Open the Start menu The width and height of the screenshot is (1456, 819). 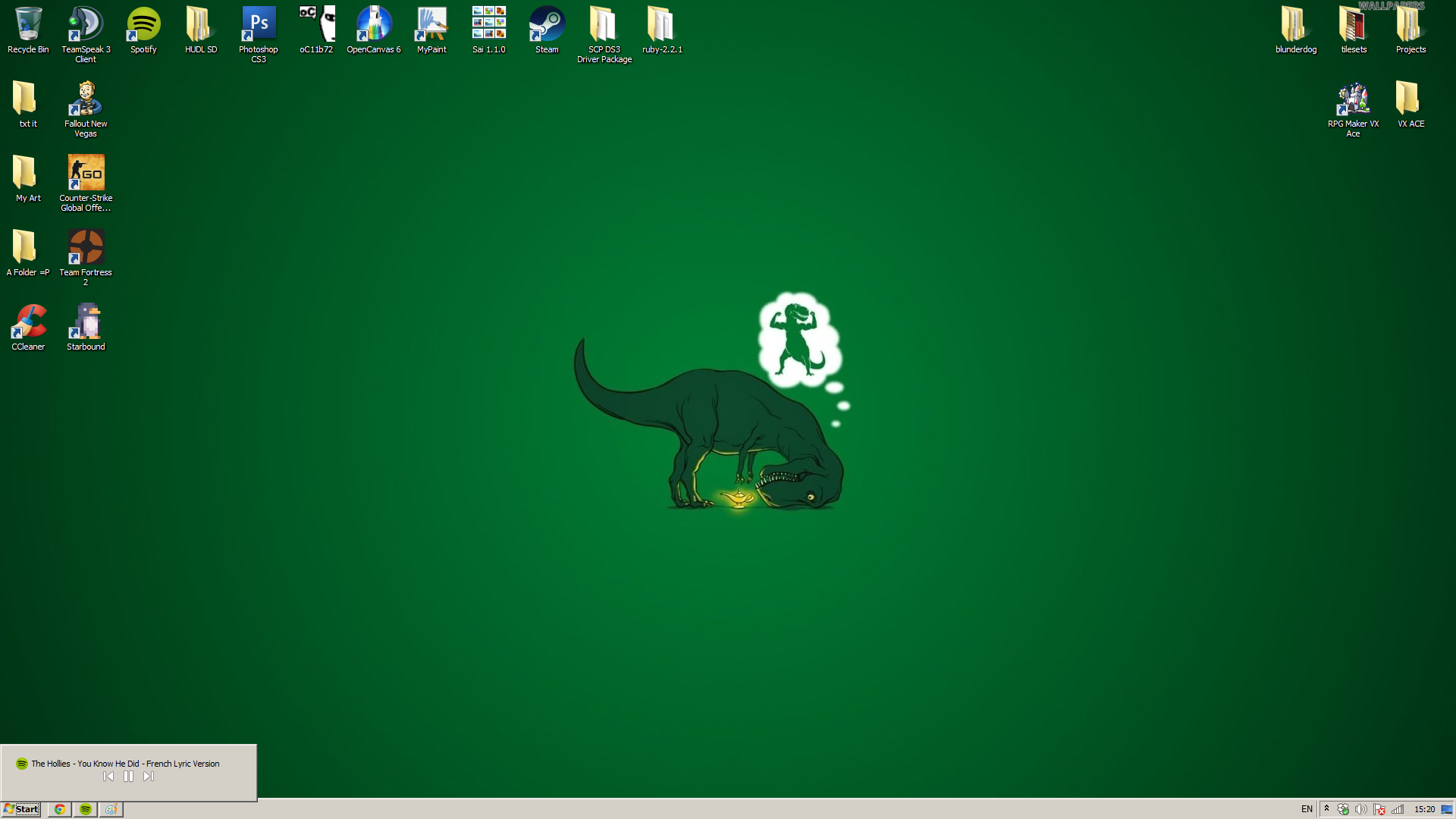(20, 809)
